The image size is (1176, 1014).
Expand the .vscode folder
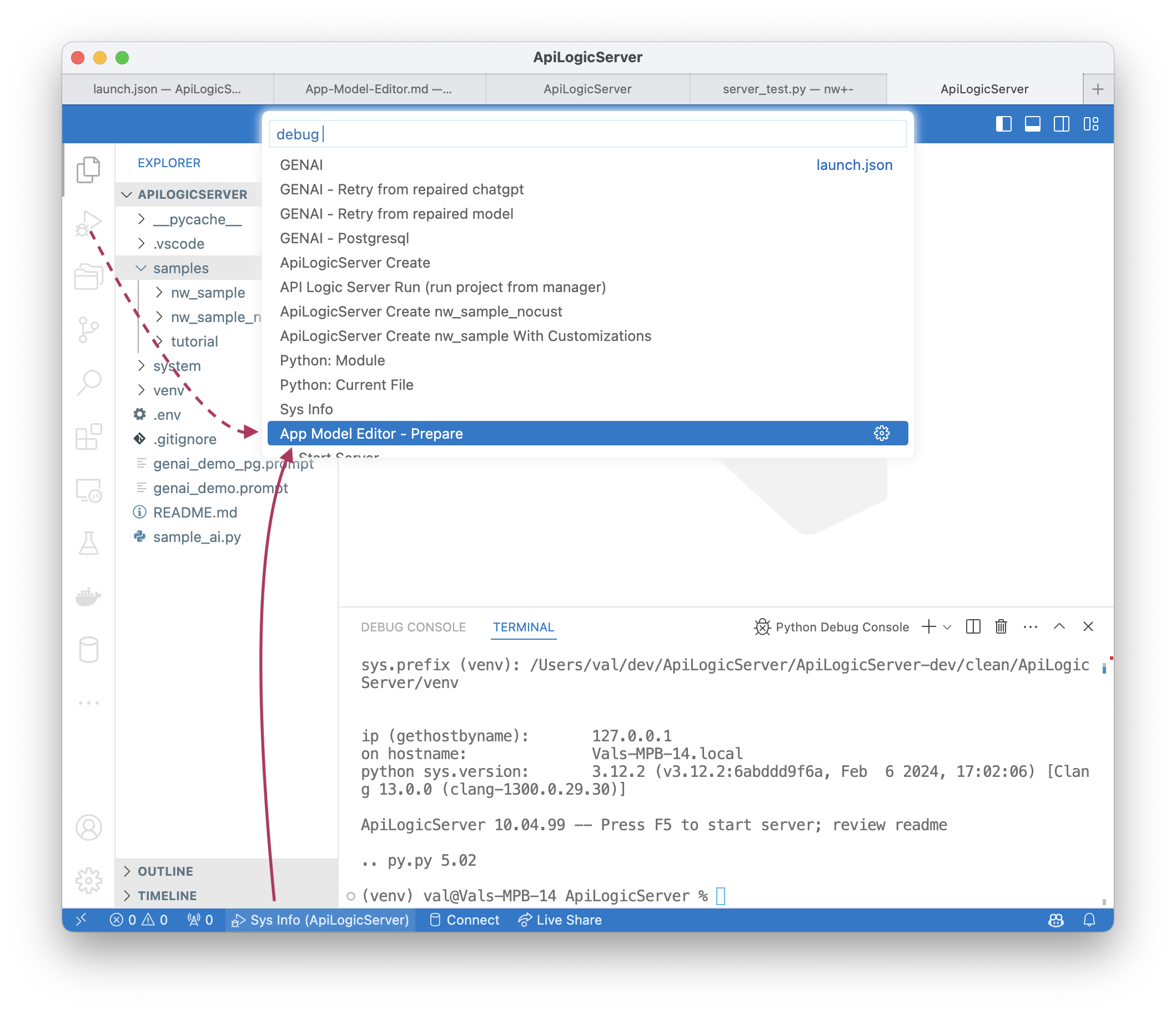142,244
